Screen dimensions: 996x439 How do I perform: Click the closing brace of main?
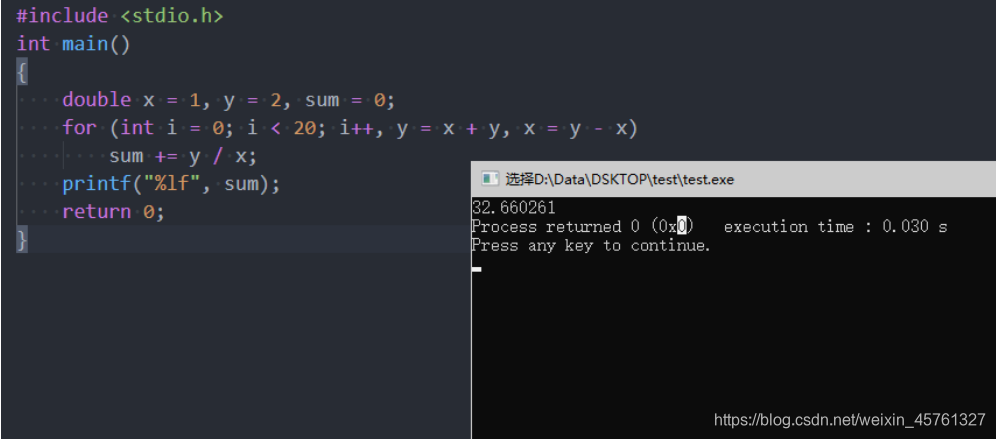[22, 240]
